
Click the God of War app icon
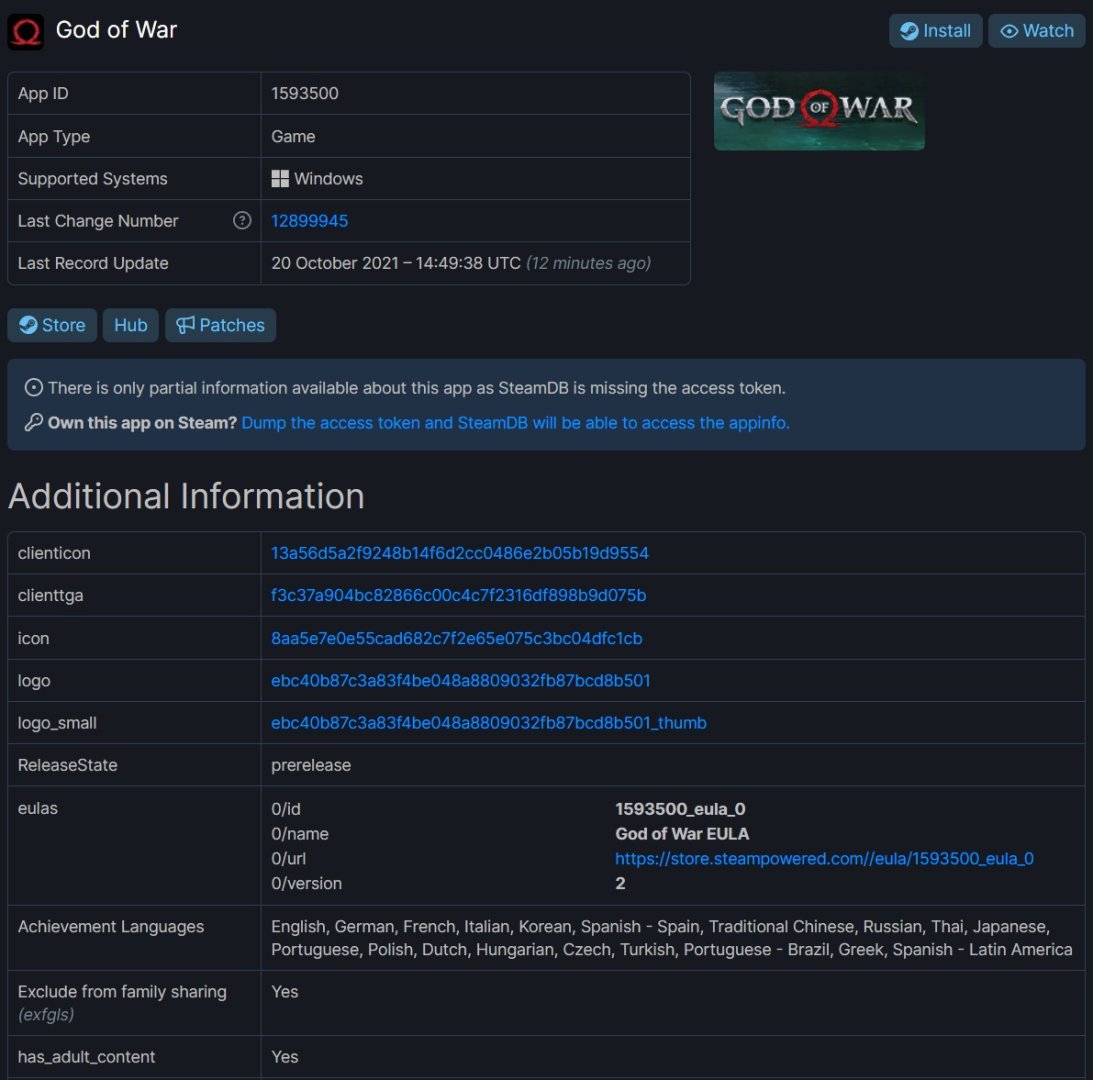(26, 31)
